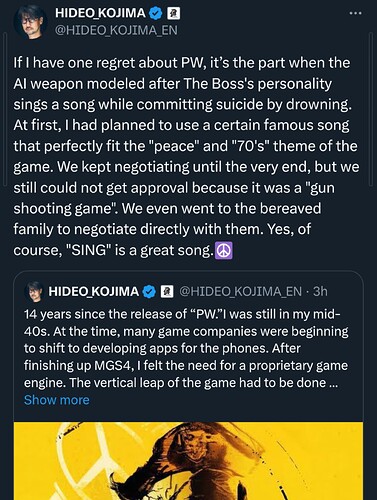The image size is (377, 500).
Task: Click the HIDEO_KOJIMA display name at top
Action: (100, 13)
